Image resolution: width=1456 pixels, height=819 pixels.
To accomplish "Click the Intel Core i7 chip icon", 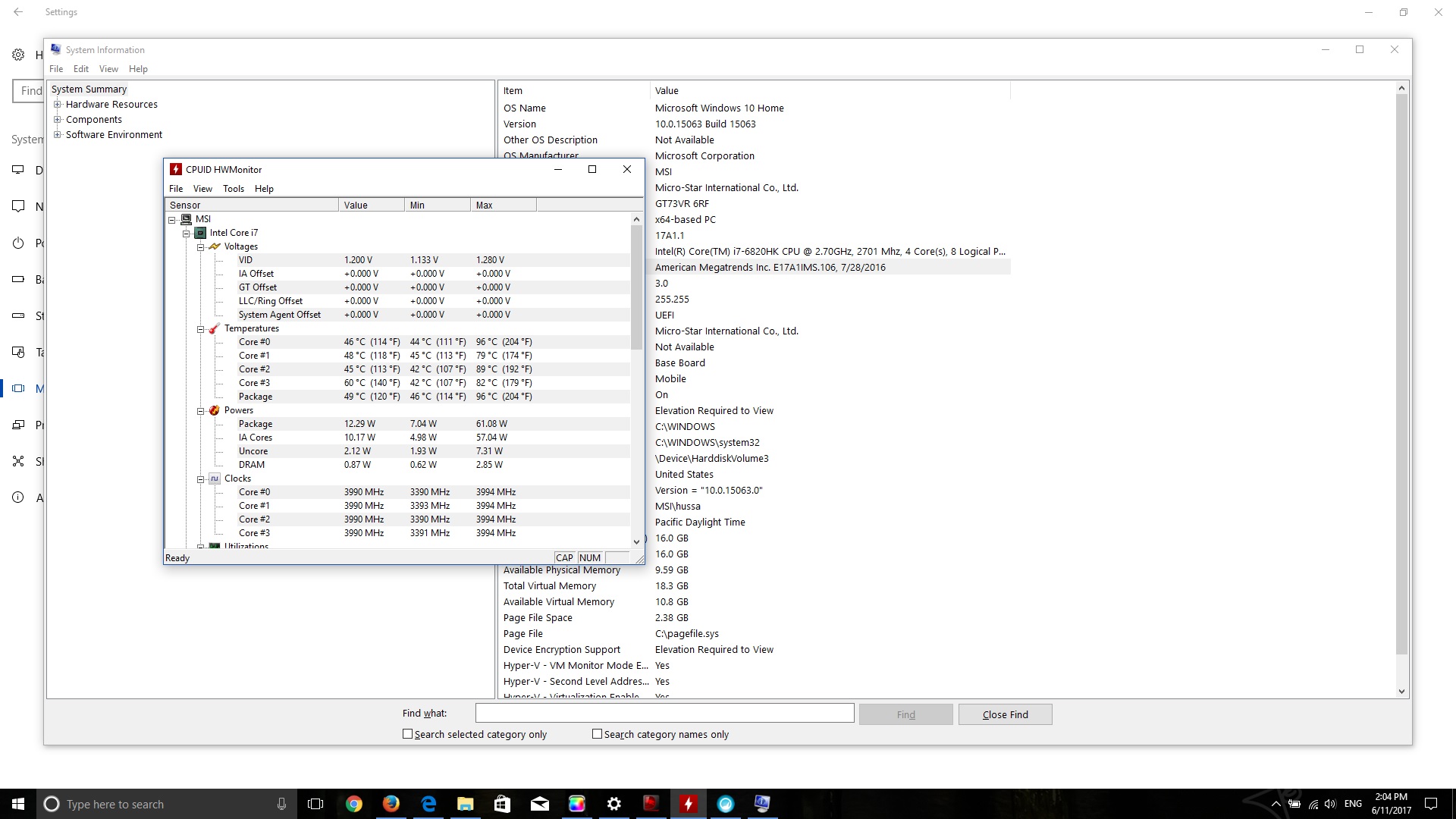I will coord(200,233).
